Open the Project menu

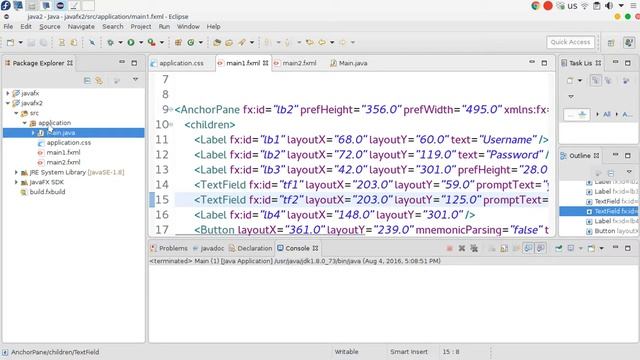[x=141, y=27]
